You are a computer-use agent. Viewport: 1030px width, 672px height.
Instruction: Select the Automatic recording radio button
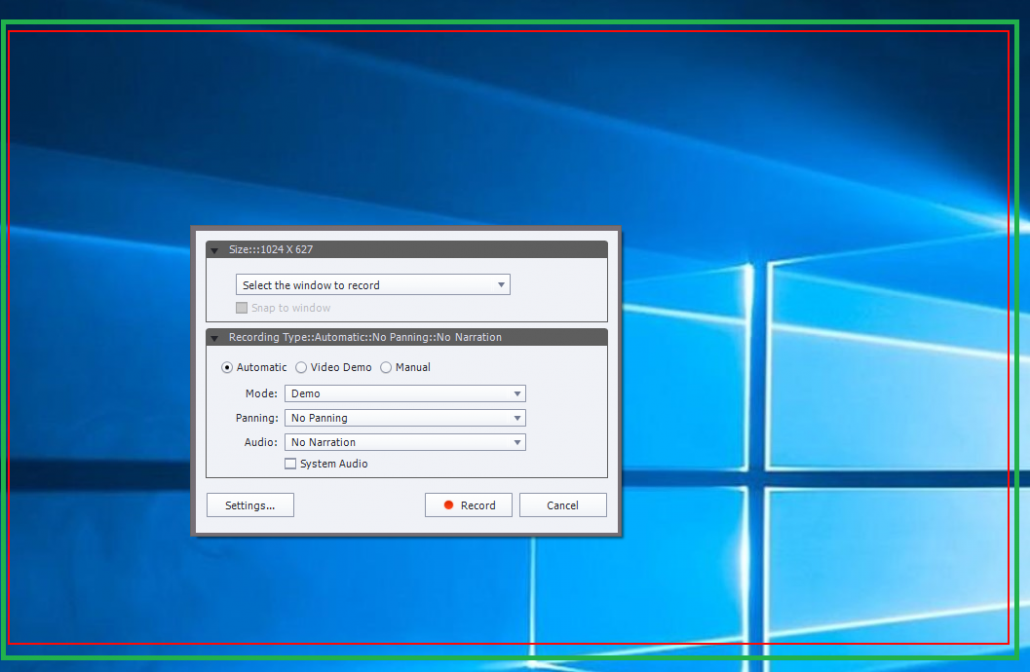click(227, 368)
